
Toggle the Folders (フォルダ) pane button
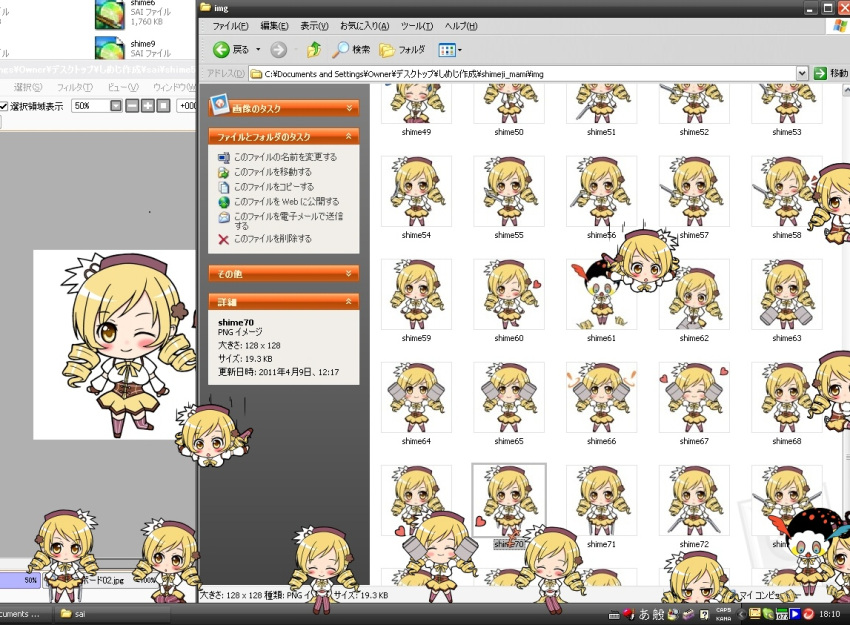point(402,50)
